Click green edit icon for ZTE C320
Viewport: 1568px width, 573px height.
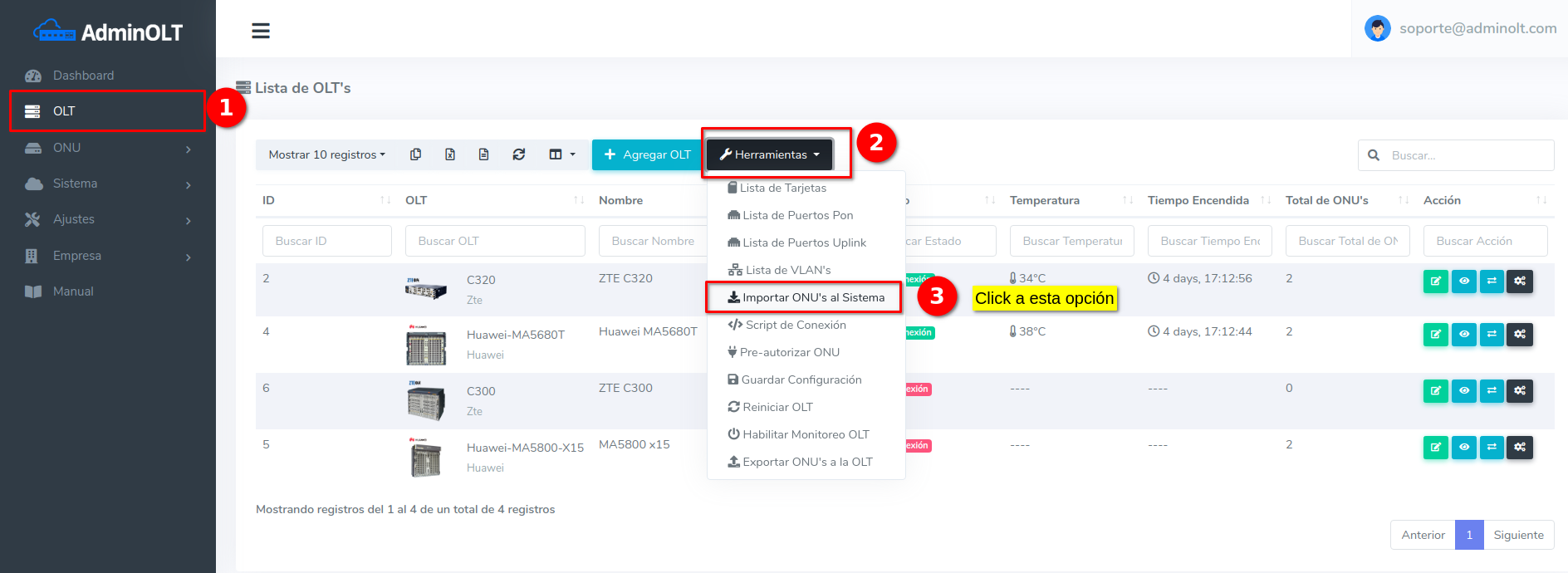click(x=1435, y=282)
